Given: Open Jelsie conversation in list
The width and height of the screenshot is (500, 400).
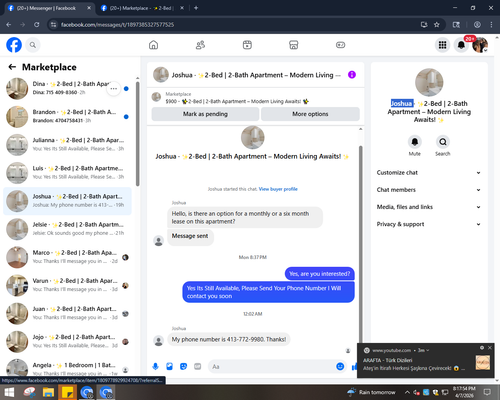Looking at the screenshot, I should pyautogui.click(x=67, y=229).
